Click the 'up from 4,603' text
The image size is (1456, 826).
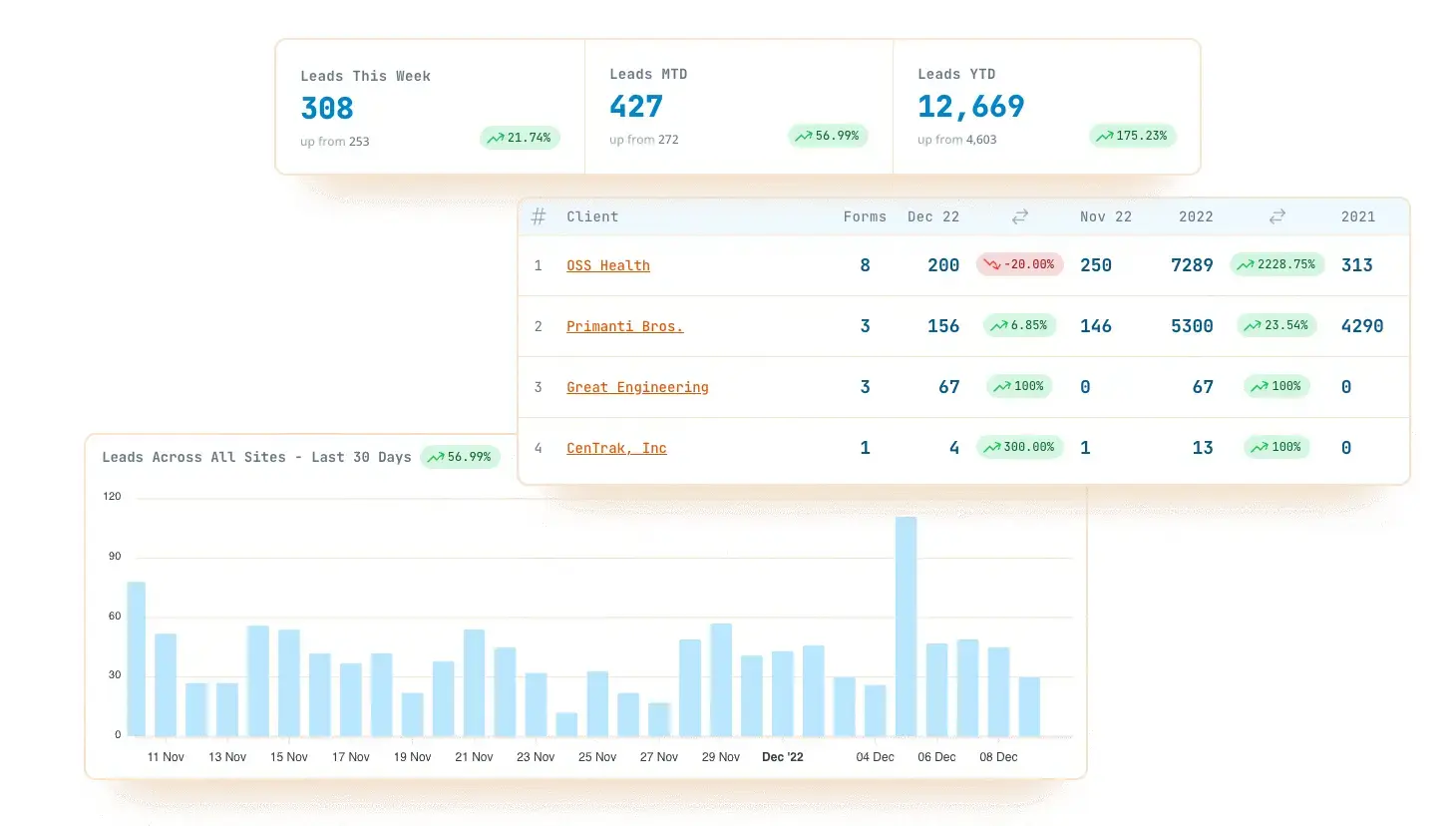tap(957, 140)
